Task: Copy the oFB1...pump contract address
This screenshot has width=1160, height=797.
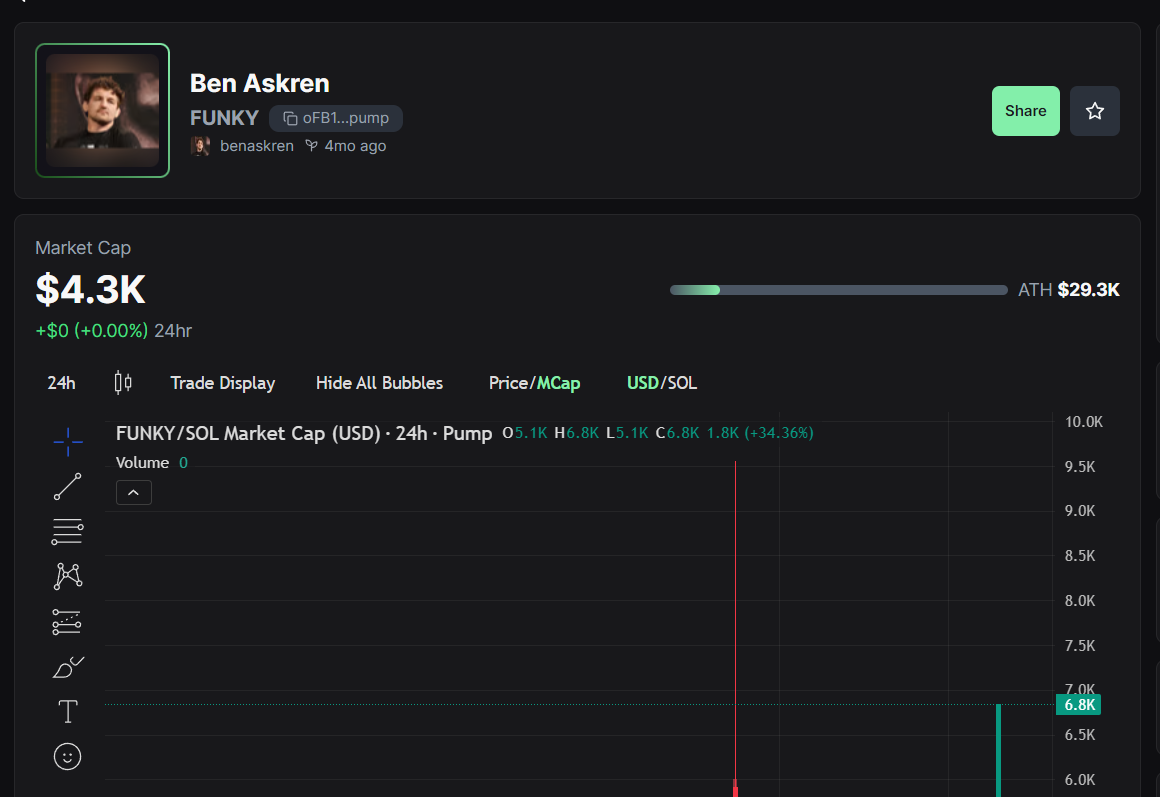Action: [336, 118]
